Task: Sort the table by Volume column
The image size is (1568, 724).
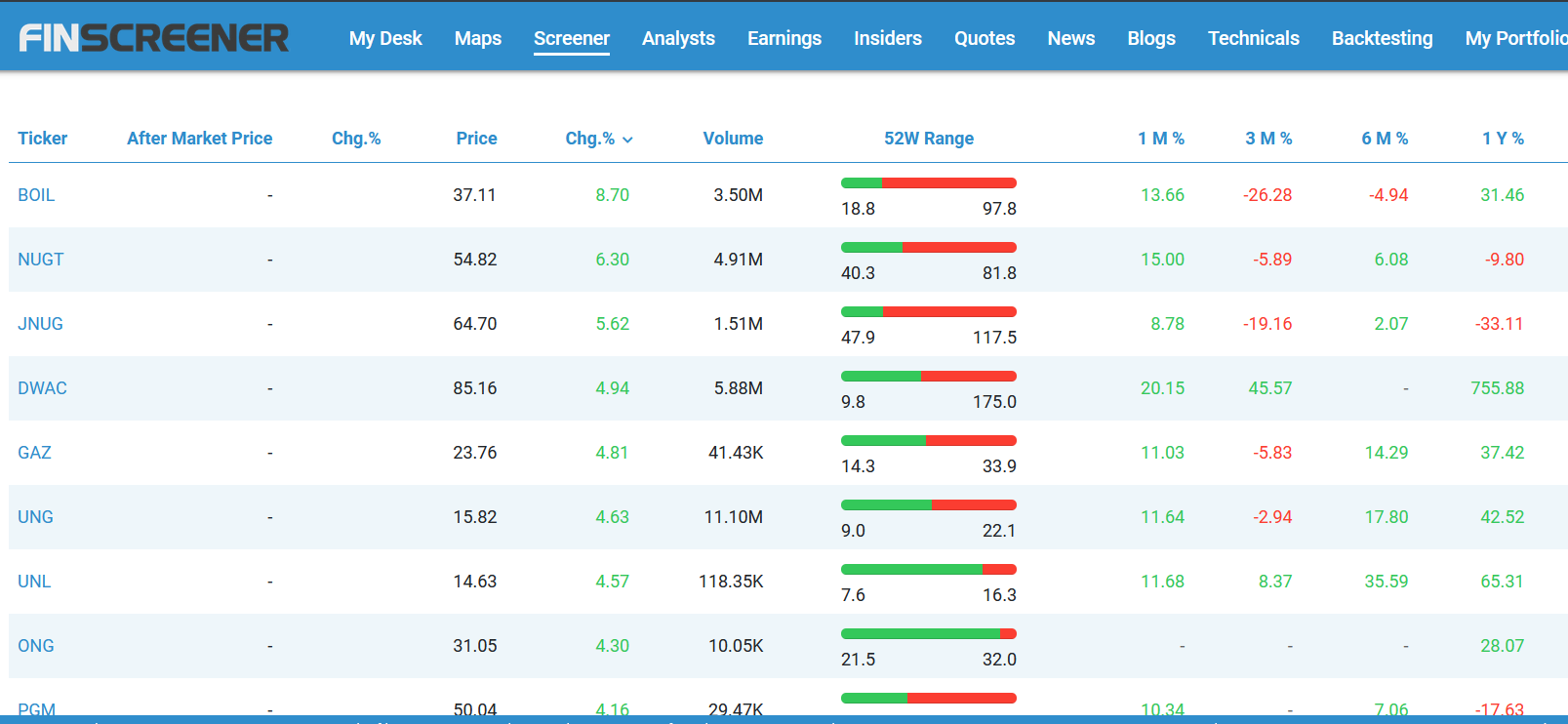Action: pos(733,139)
